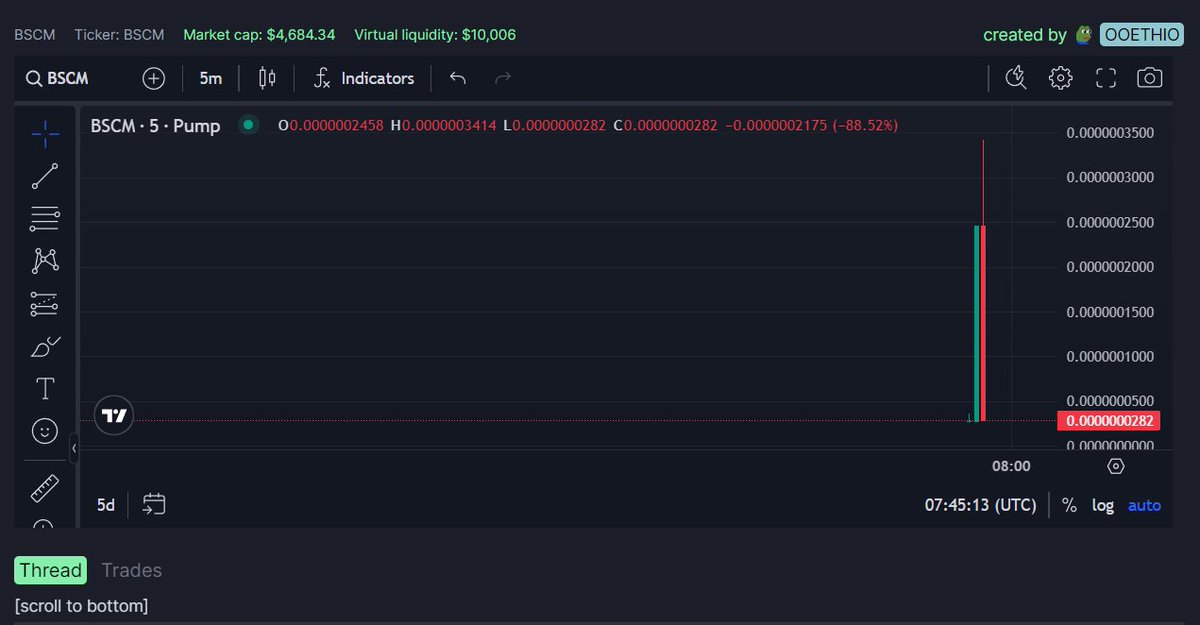Select the trend line tool
1200x625 pixels.
[45, 176]
